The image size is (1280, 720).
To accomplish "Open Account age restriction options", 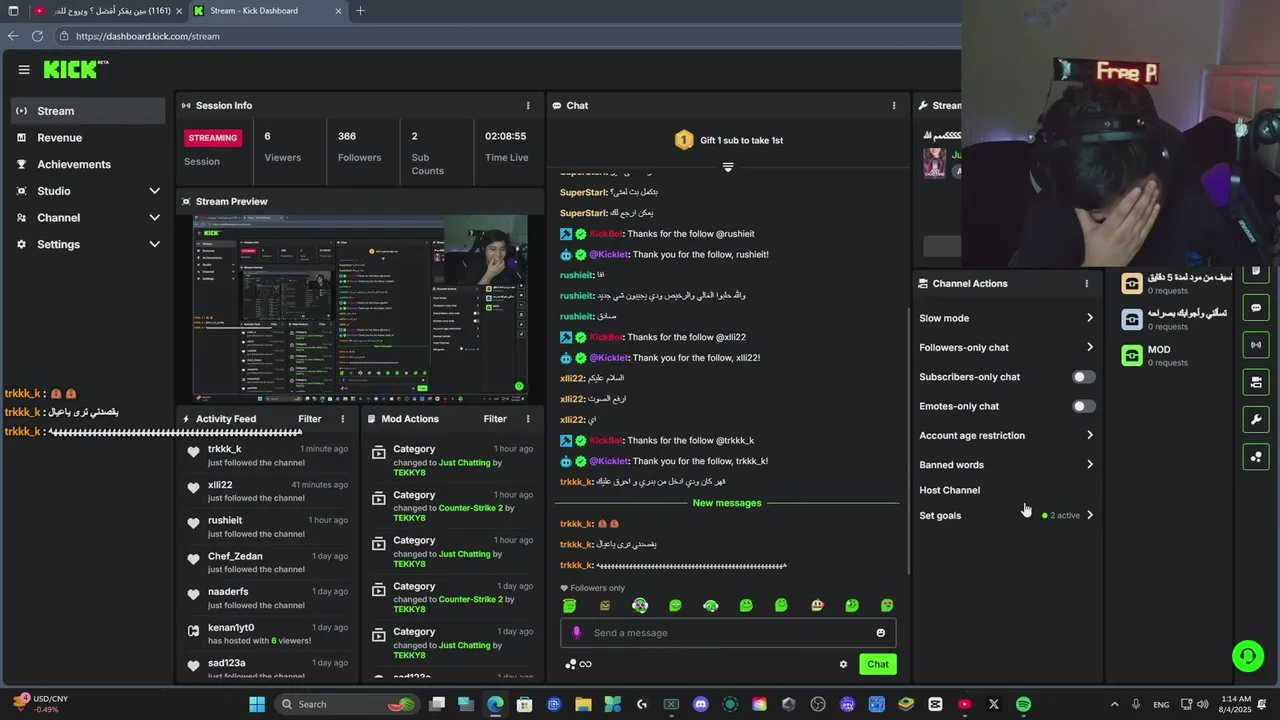I will pyautogui.click(x=1006, y=435).
